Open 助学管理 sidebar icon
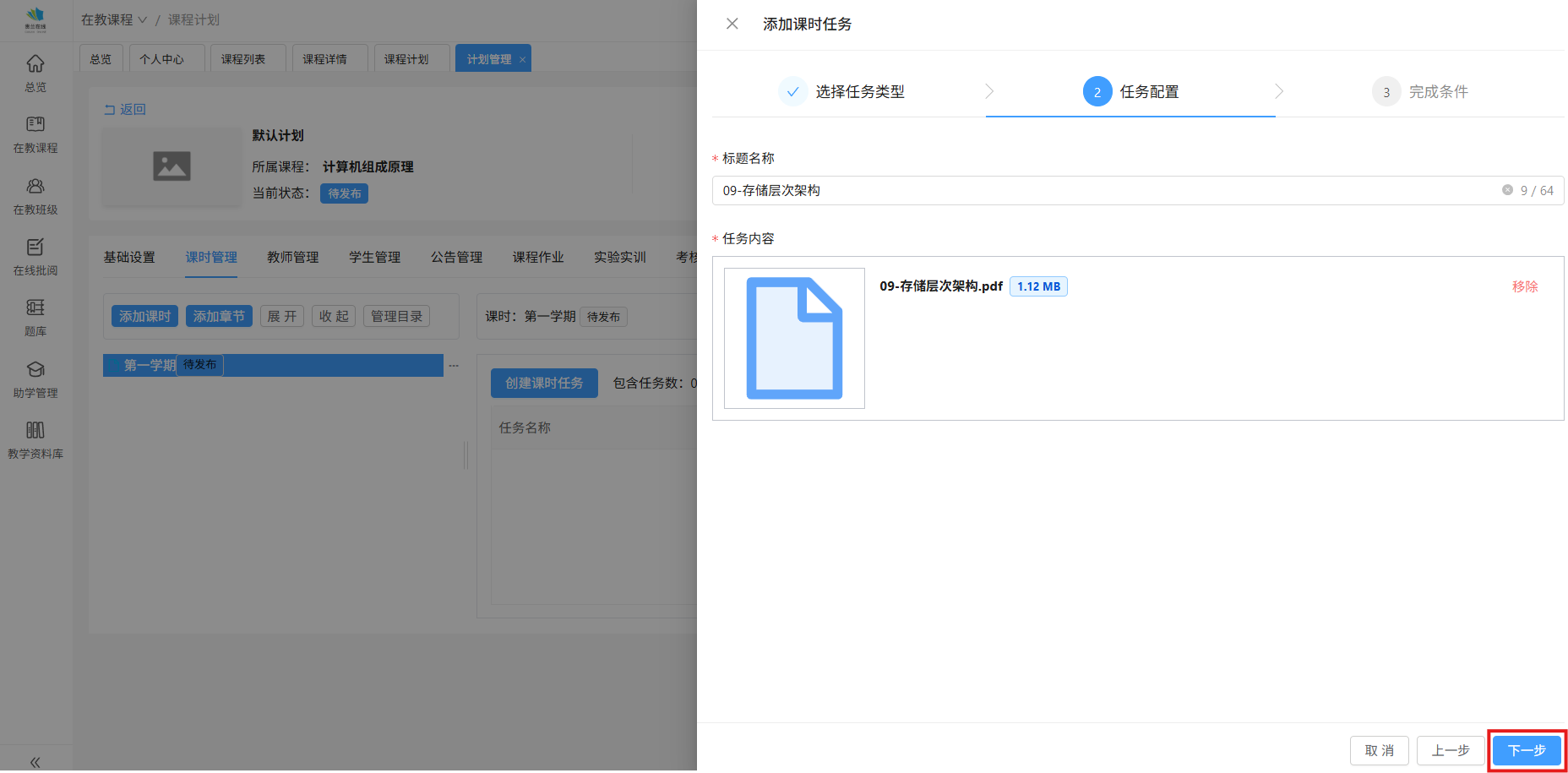Screen dimensions: 1568x773 click(35, 370)
